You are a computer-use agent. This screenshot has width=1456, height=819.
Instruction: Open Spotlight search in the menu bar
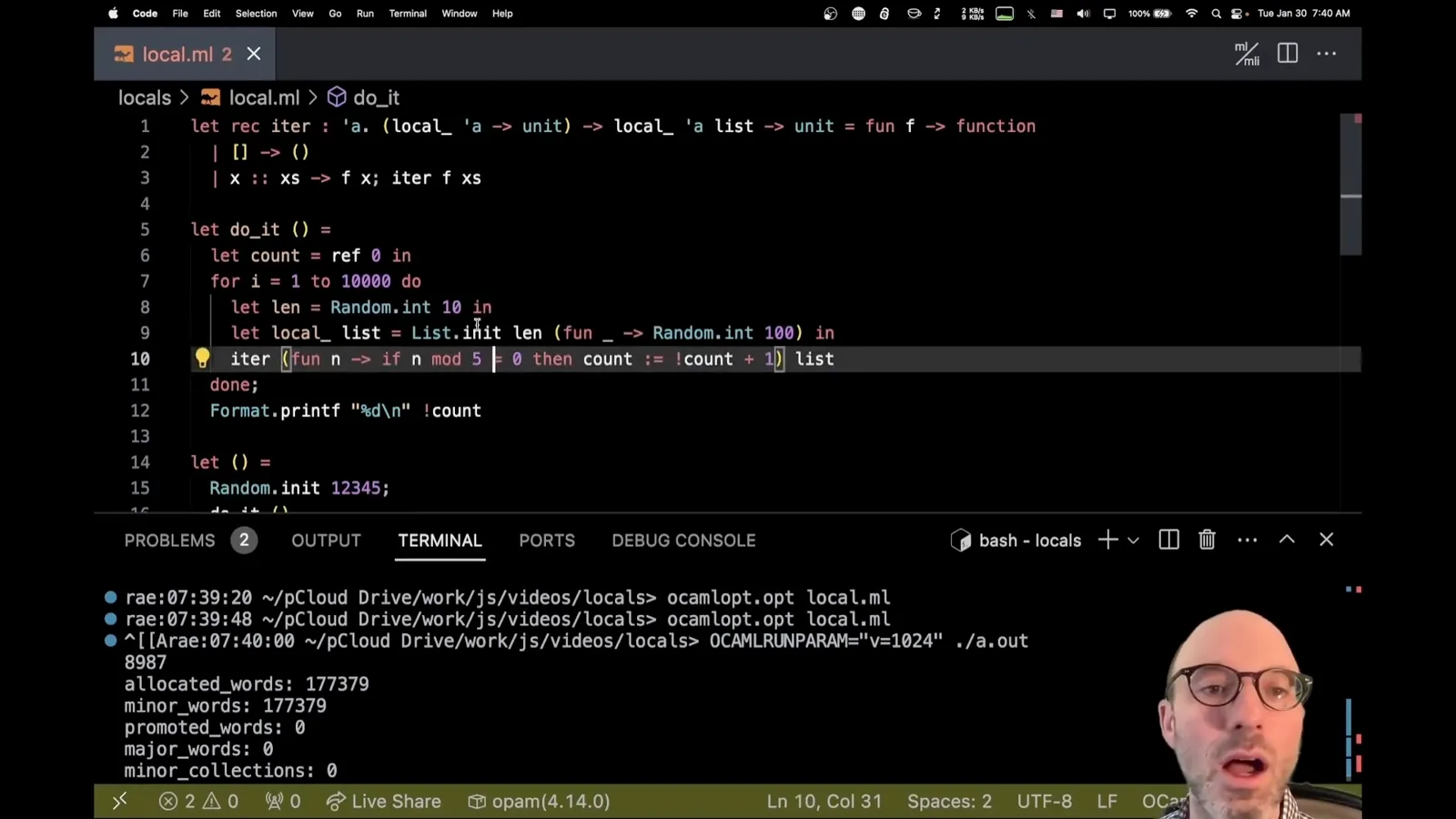[1216, 14]
